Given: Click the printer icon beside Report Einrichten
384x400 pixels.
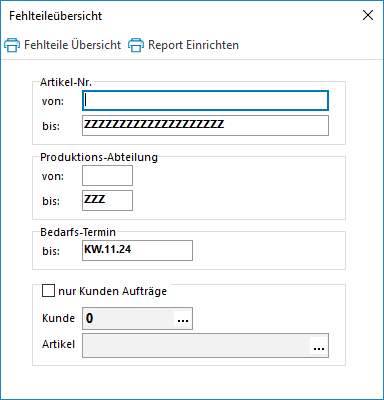Looking at the screenshot, I should 136,45.
